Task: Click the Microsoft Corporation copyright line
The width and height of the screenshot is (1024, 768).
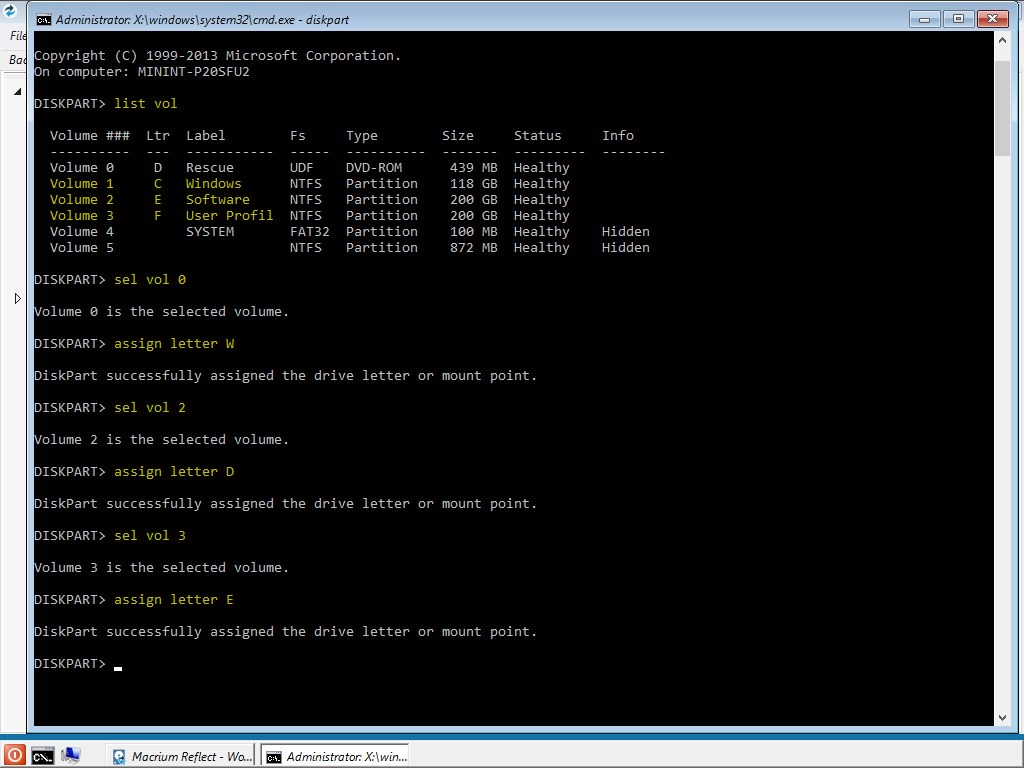Action: (217, 56)
